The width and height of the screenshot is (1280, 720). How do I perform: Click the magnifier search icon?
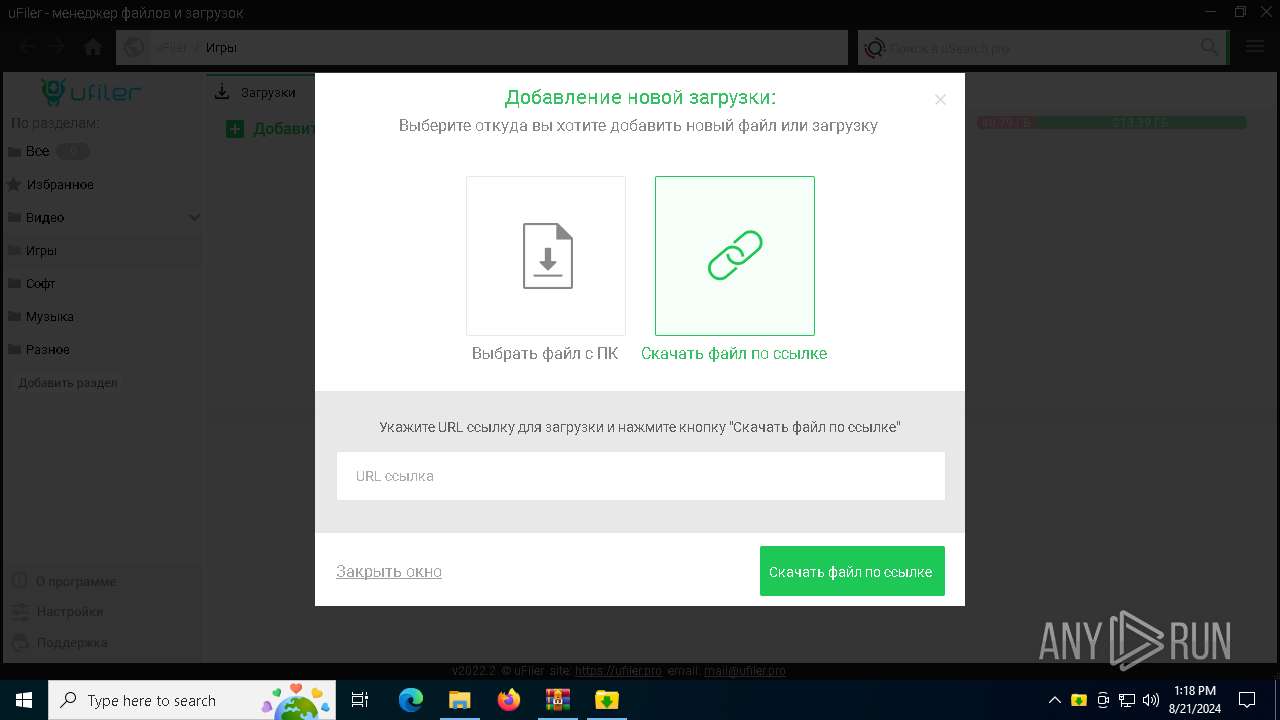point(1209,47)
